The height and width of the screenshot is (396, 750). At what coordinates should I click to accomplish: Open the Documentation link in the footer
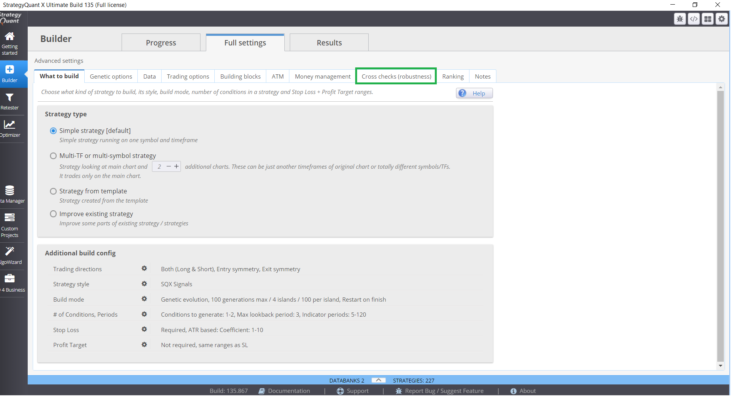point(284,391)
